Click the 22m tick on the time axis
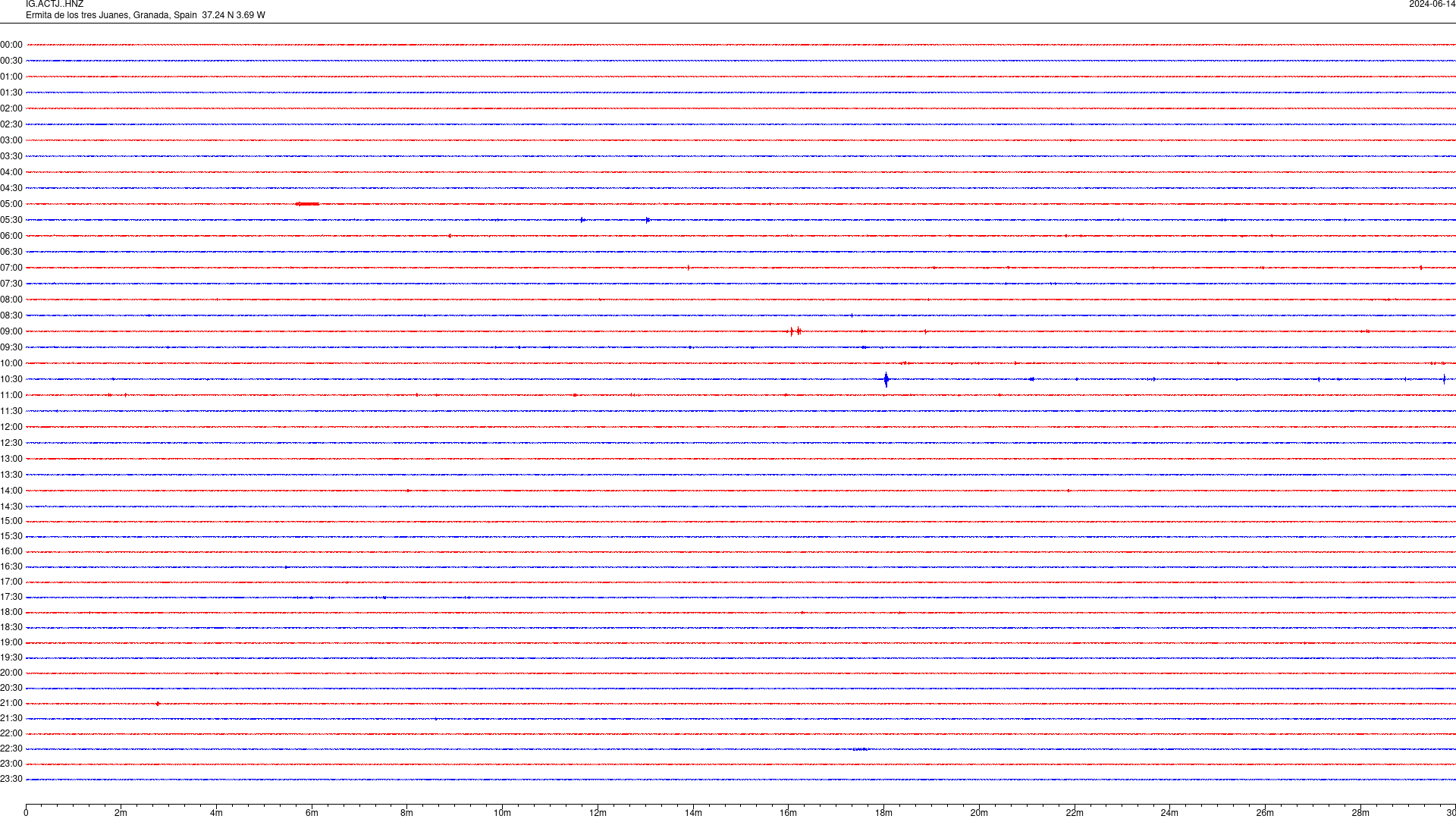Viewport: 1456px width, 819px height. (x=1075, y=813)
